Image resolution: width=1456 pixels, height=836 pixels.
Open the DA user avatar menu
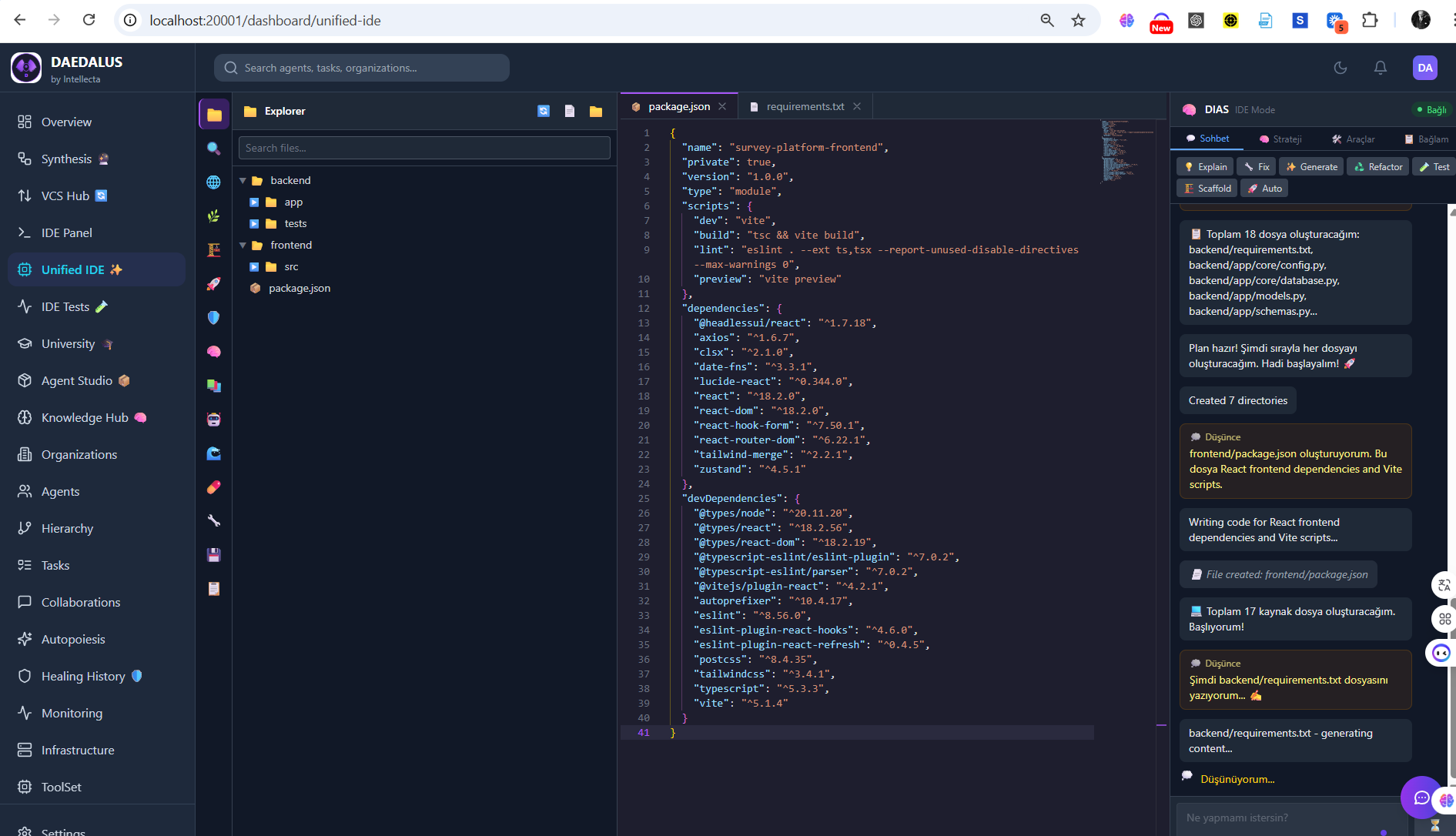pos(1425,68)
